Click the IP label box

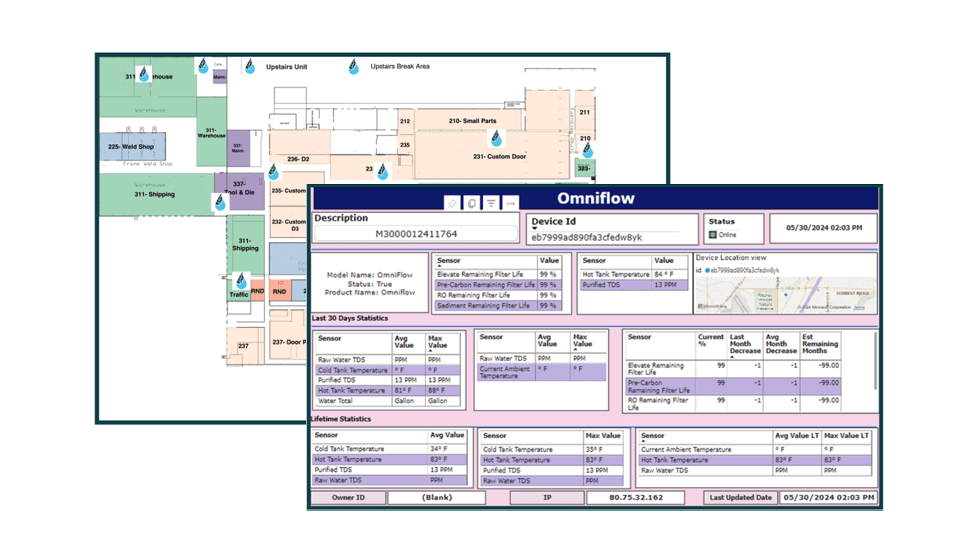point(547,497)
